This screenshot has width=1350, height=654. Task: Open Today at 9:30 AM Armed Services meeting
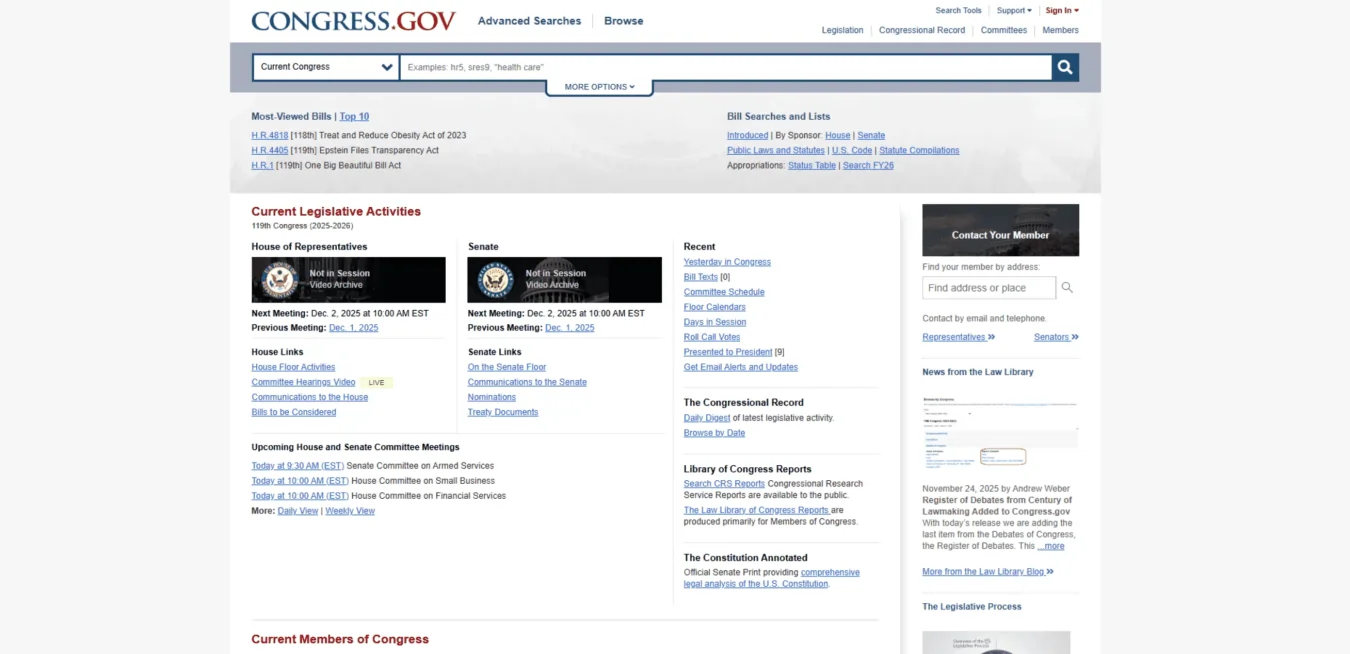[x=298, y=466]
